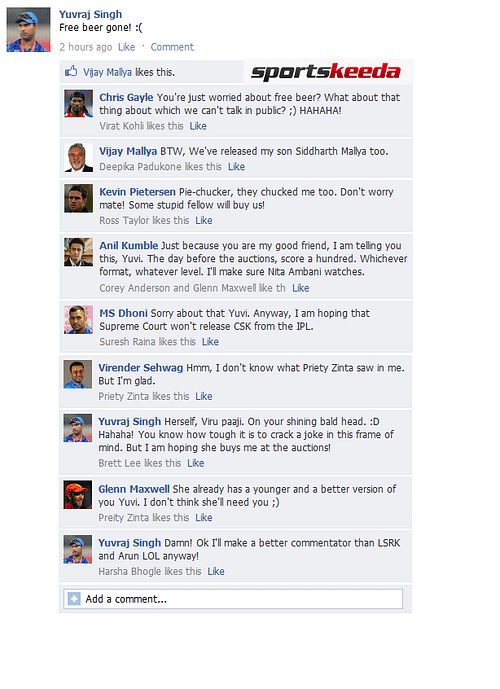500x689 pixels.
Task: Open Yuvraj Singh's main post profile picture
Action: tap(28, 29)
